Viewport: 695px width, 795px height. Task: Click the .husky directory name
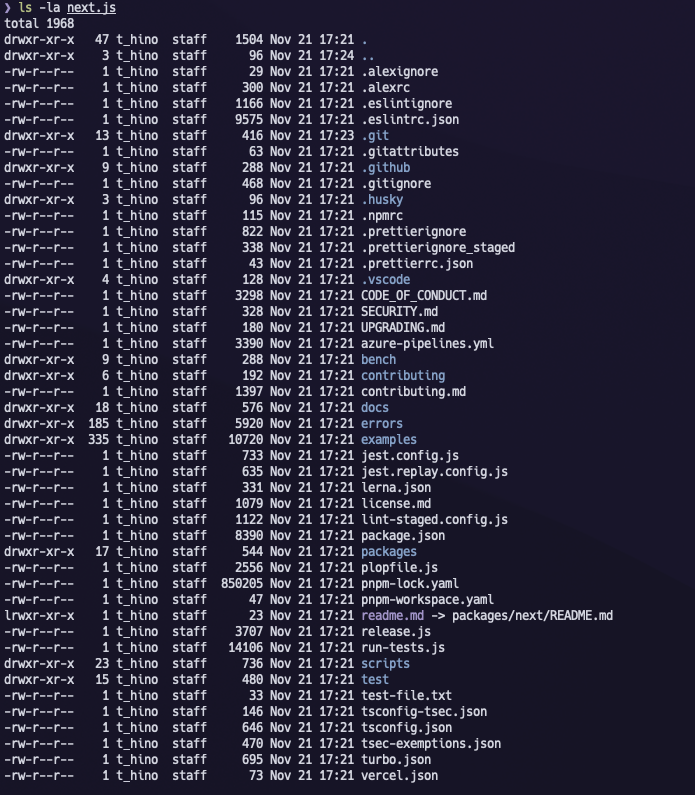click(382, 199)
